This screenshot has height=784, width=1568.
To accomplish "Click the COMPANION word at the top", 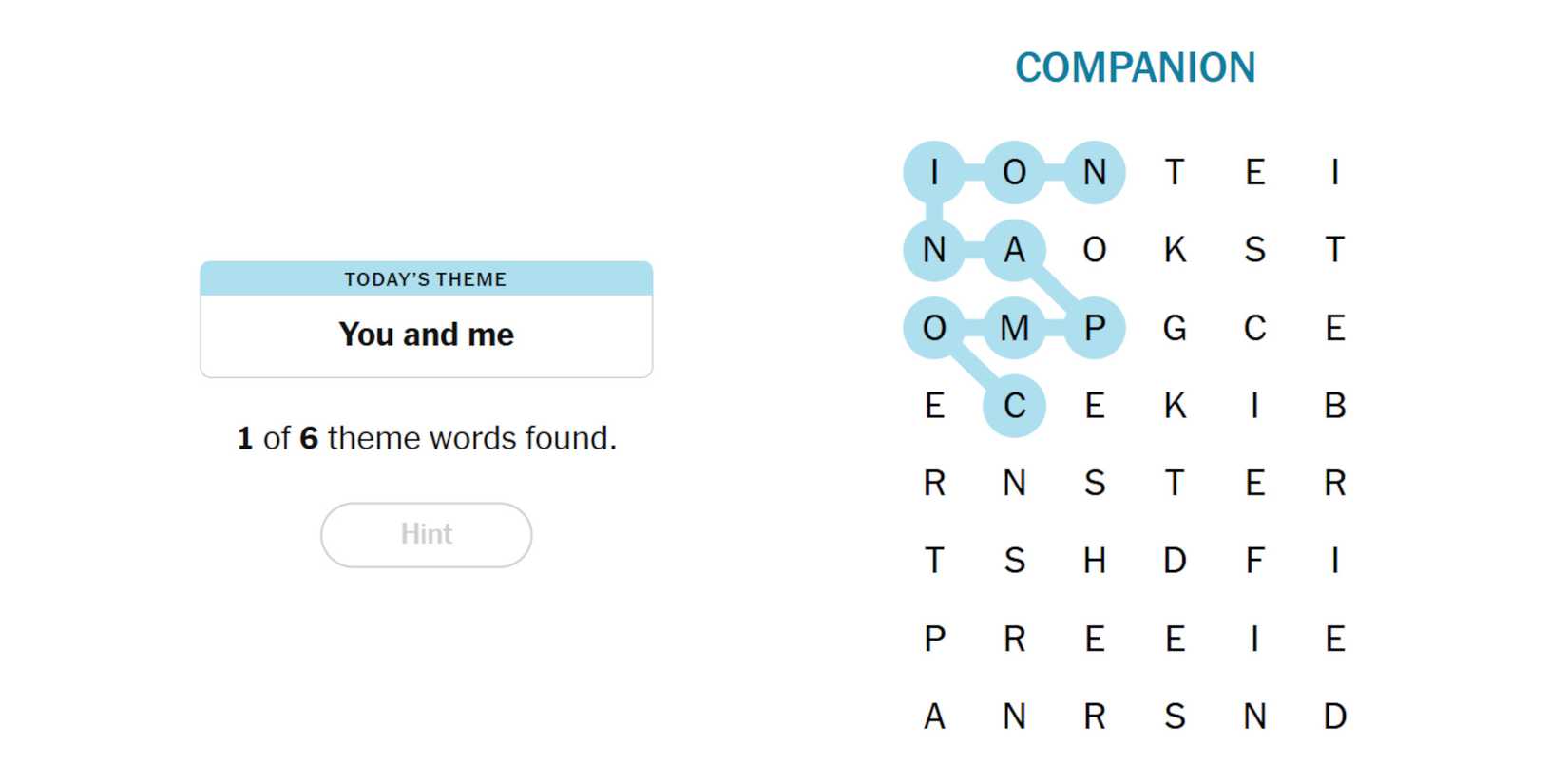I will (1135, 67).
